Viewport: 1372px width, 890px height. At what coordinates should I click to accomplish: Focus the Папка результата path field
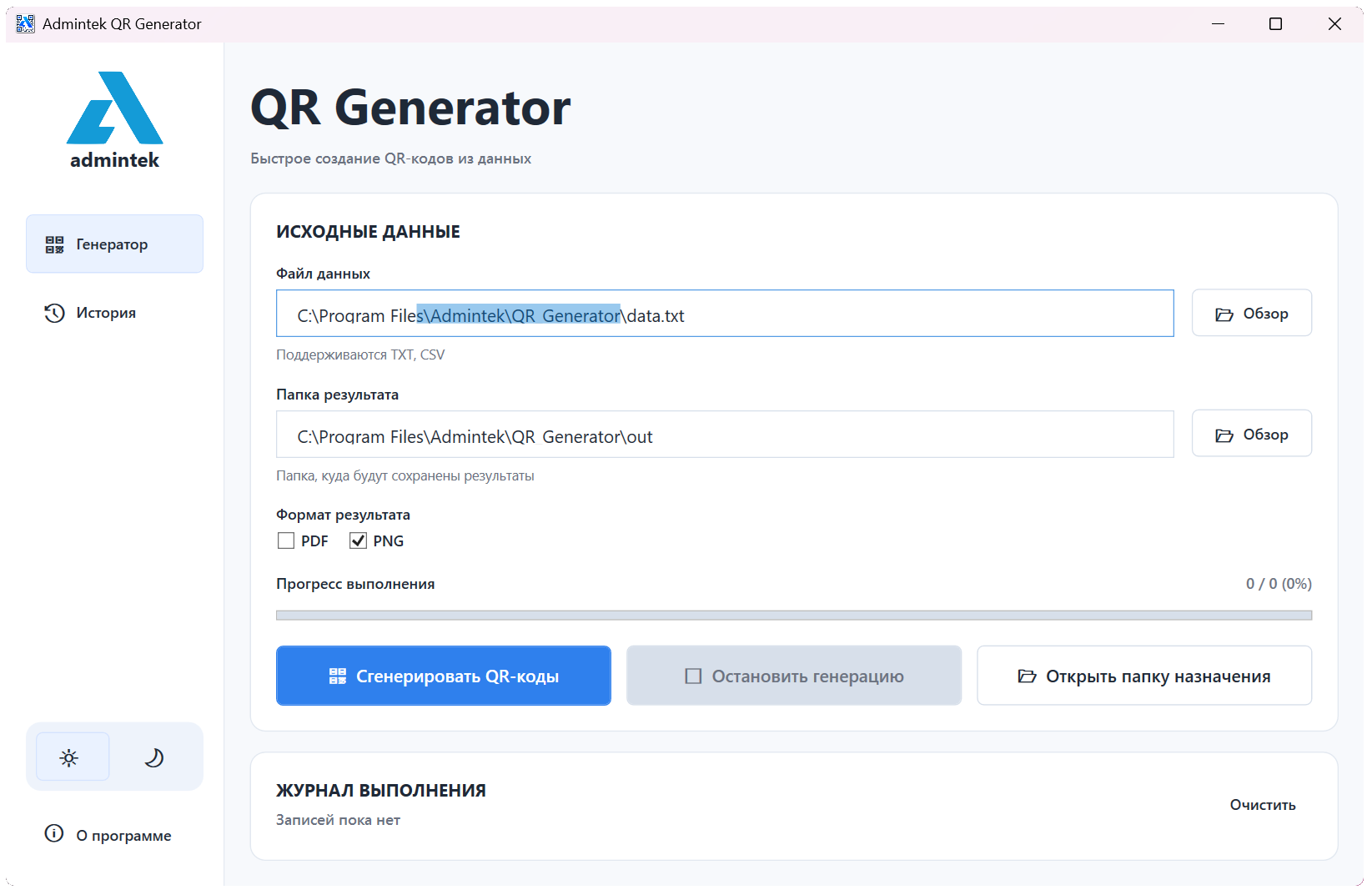click(x=725, y=435)
